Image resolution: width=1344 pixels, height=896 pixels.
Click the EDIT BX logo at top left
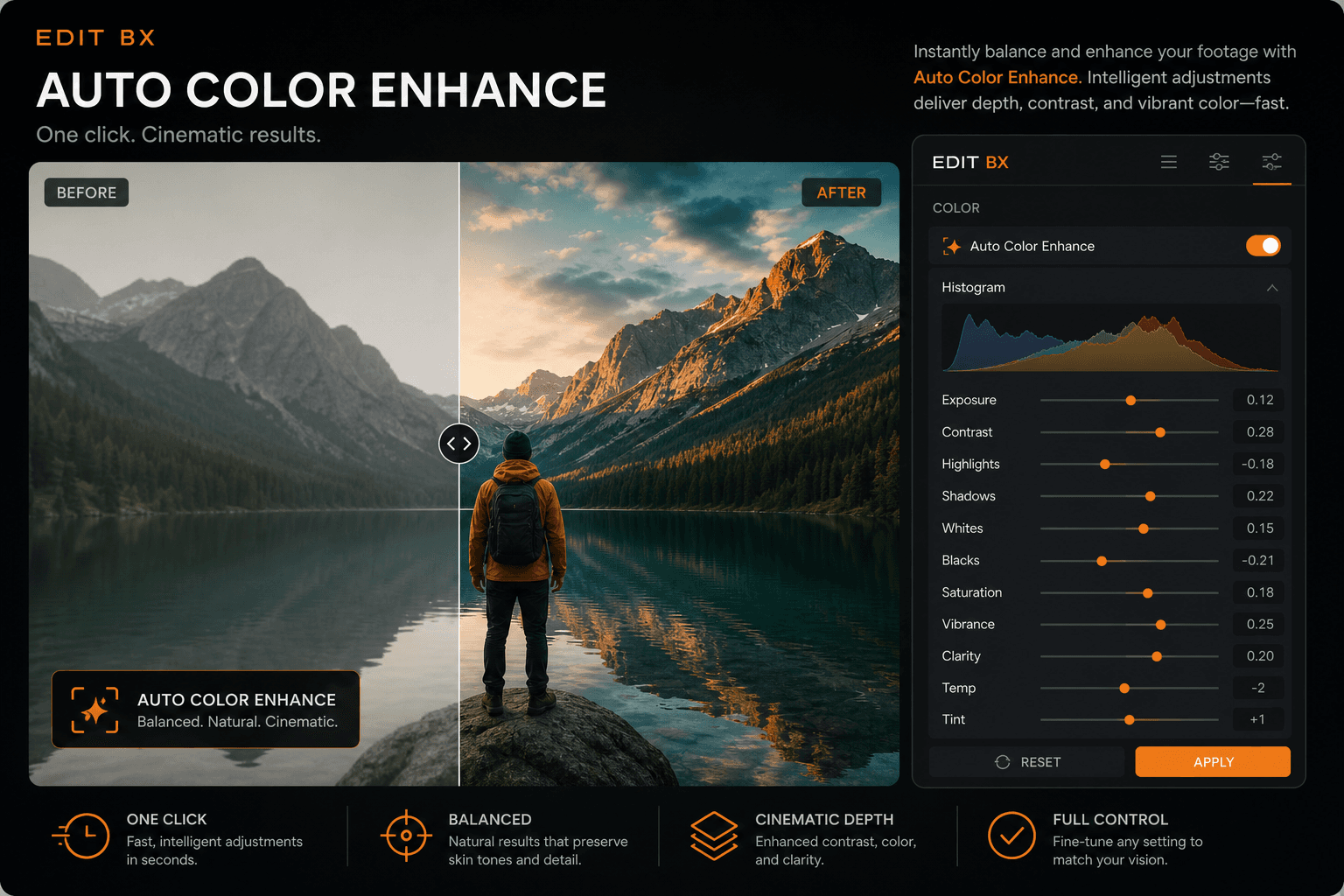[95, 38]
